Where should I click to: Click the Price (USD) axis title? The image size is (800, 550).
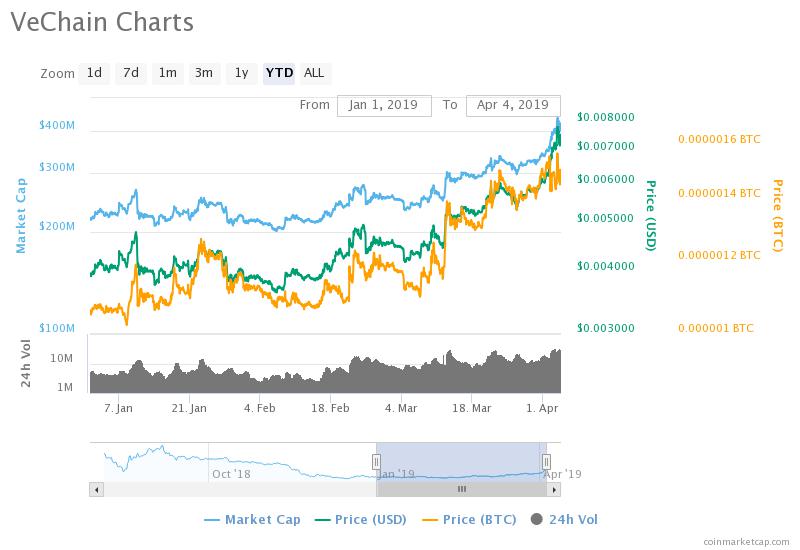(x=651, y=215)
